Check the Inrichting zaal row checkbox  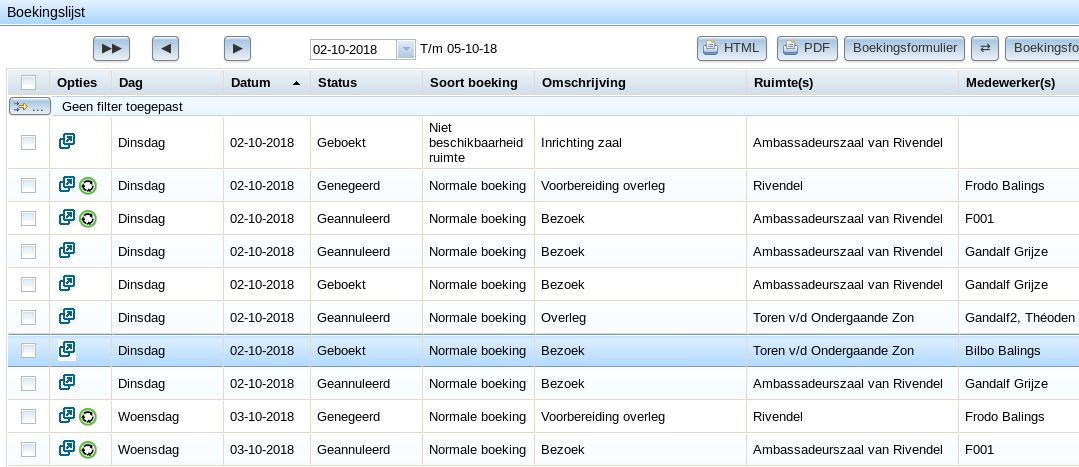pyautogui.click(x=28, y=142)
